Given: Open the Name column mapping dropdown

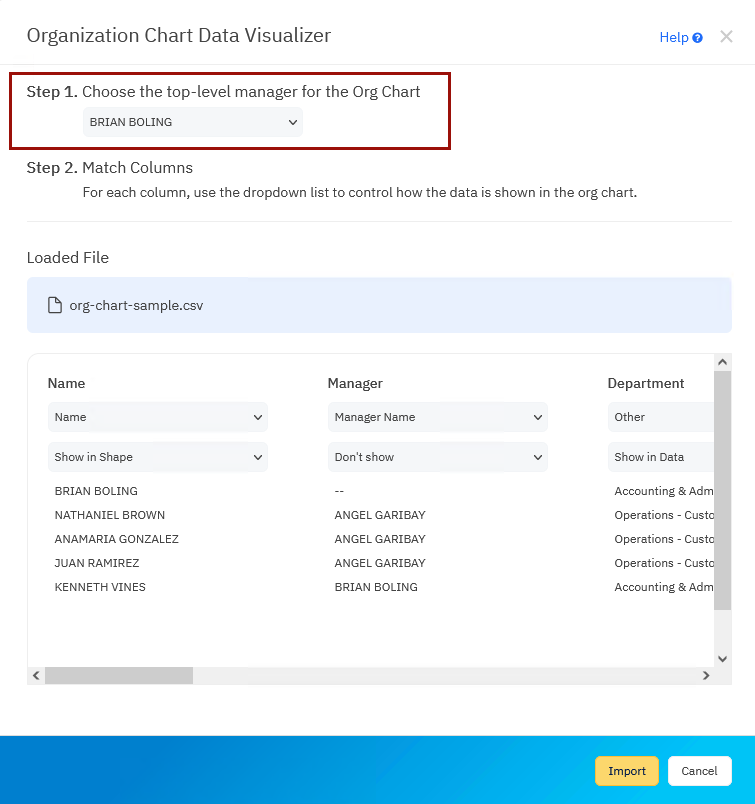Looking at the screenshot, I should pos(157,416).
